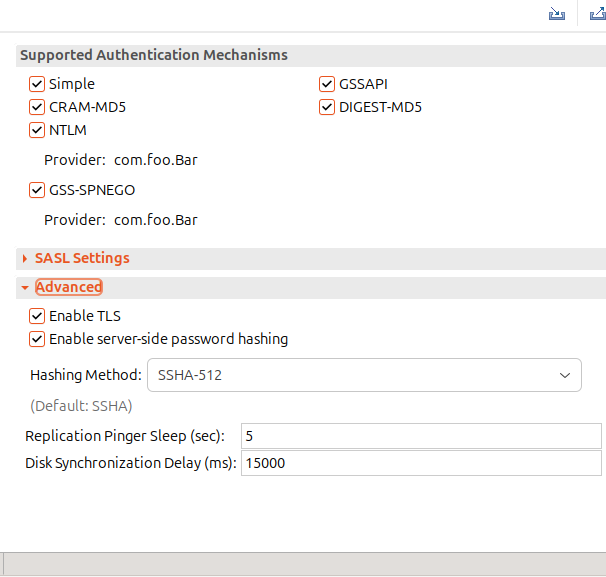The image size is (606, 577).
Task: Open the Hashing Method dropdown
Action: (x=364, y=376)
